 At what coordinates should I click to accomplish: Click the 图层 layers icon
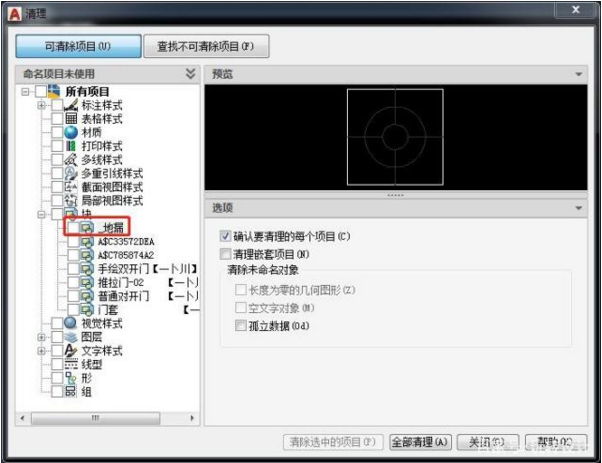[71, 337]
